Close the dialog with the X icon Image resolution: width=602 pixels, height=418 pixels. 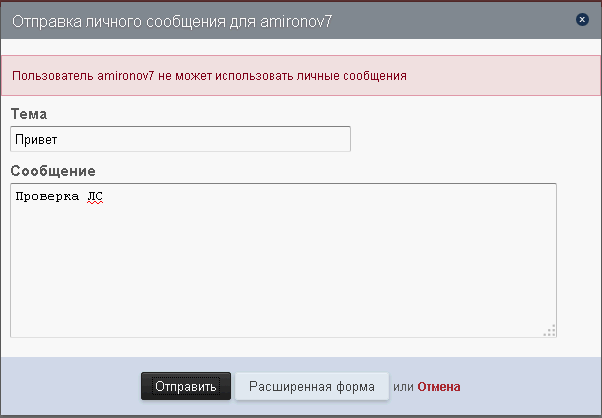[x=582, y=19]
